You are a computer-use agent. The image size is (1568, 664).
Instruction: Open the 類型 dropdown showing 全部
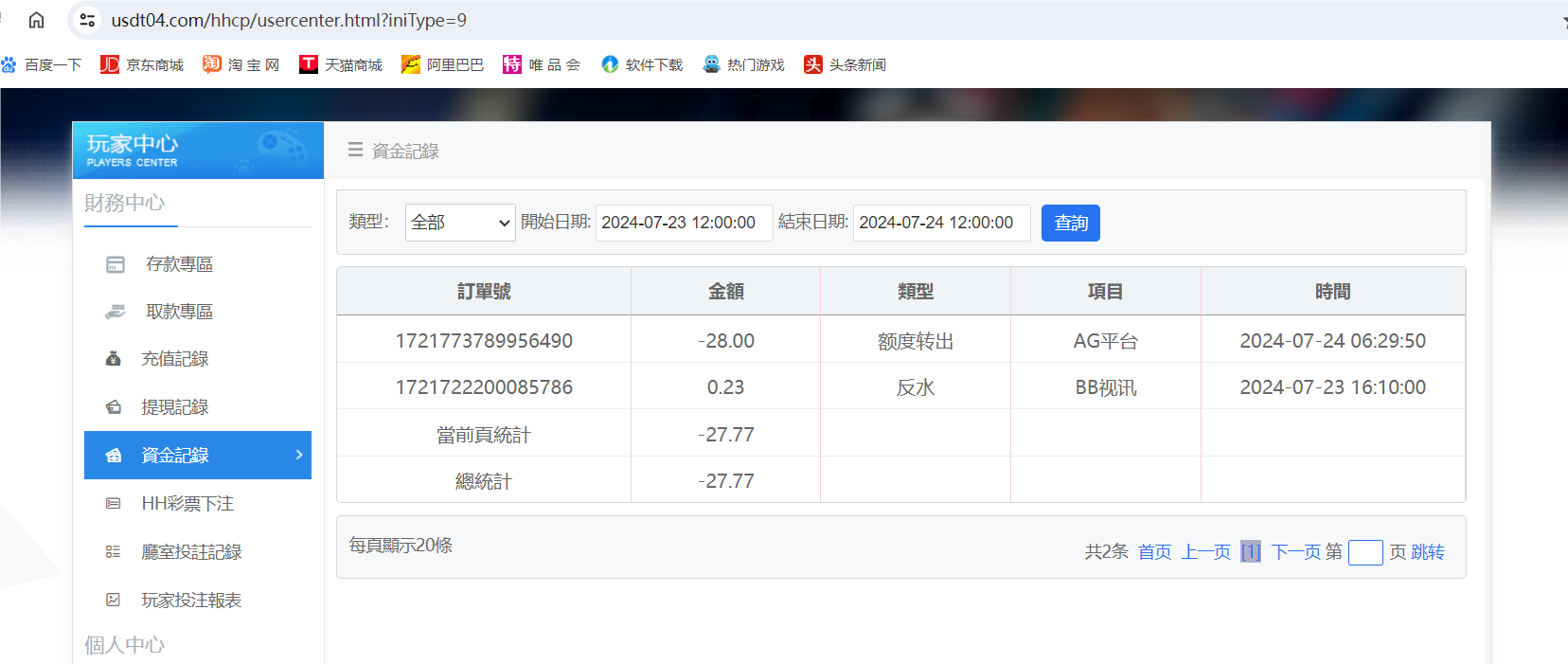(x=459, y=223)
